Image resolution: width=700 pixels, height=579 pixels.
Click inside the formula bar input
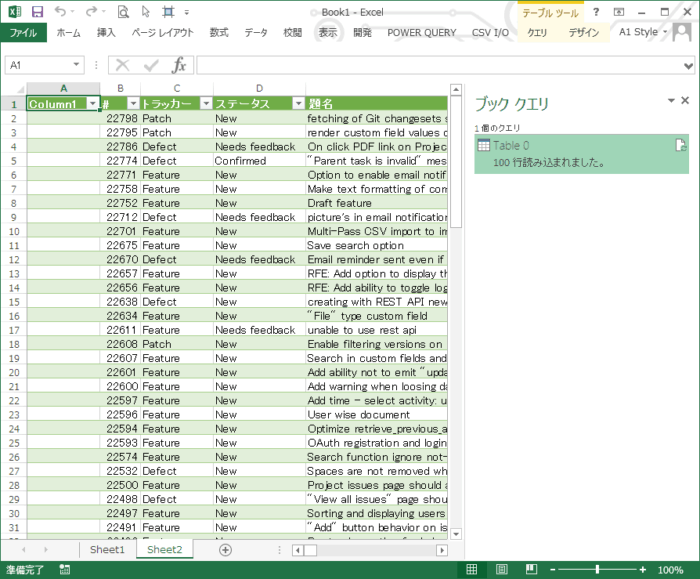coord(440,65)
